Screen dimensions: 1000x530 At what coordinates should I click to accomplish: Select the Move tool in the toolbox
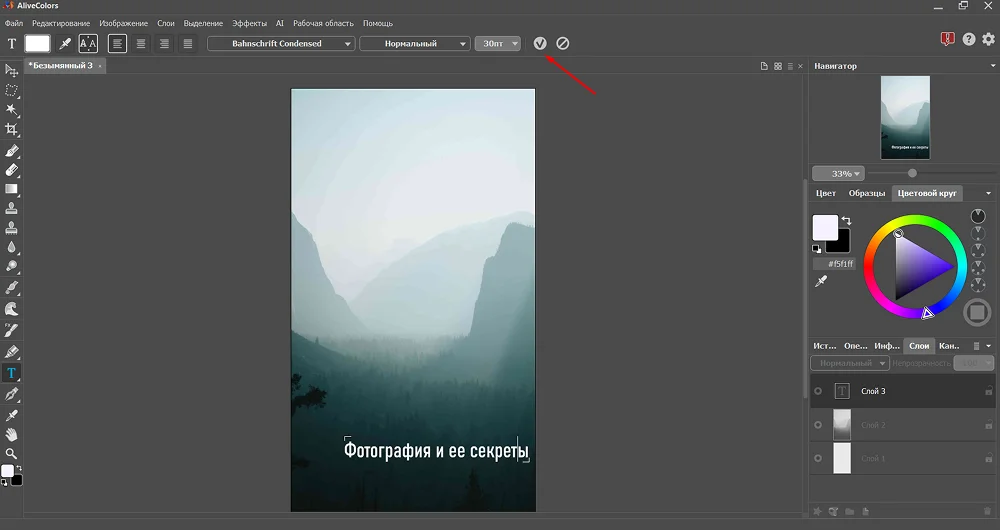tap(11, 70)
